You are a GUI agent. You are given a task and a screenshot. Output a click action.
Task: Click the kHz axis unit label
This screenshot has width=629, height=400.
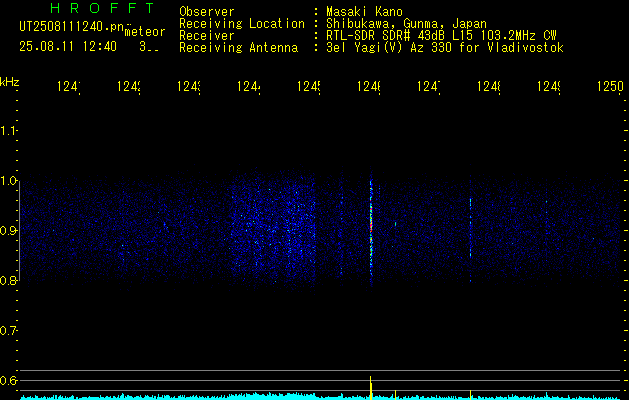click(x=10, y=82)
